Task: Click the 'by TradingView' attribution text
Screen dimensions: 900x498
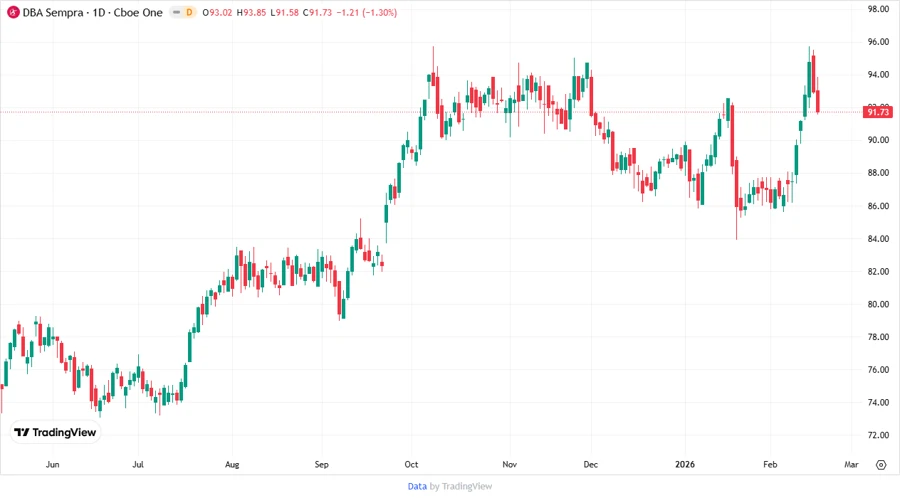Action: coord(461,487)
